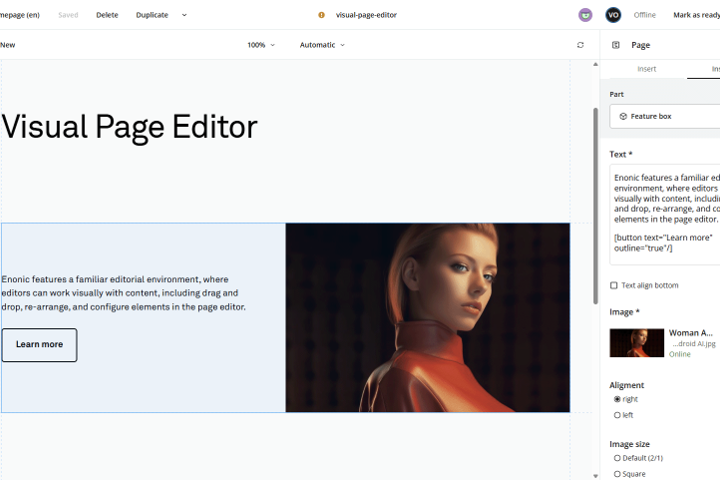Click the Text field in the inspector
Viewport: 720px width, 480px height.
[664, 214]
